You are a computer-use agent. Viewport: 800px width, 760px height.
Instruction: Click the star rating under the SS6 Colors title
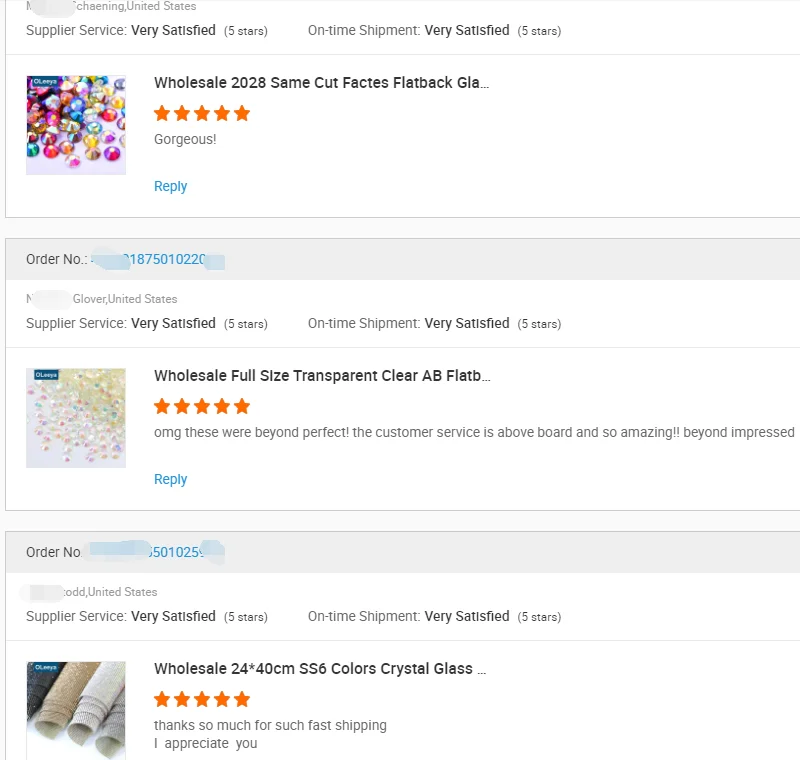(x=202, y=699)
